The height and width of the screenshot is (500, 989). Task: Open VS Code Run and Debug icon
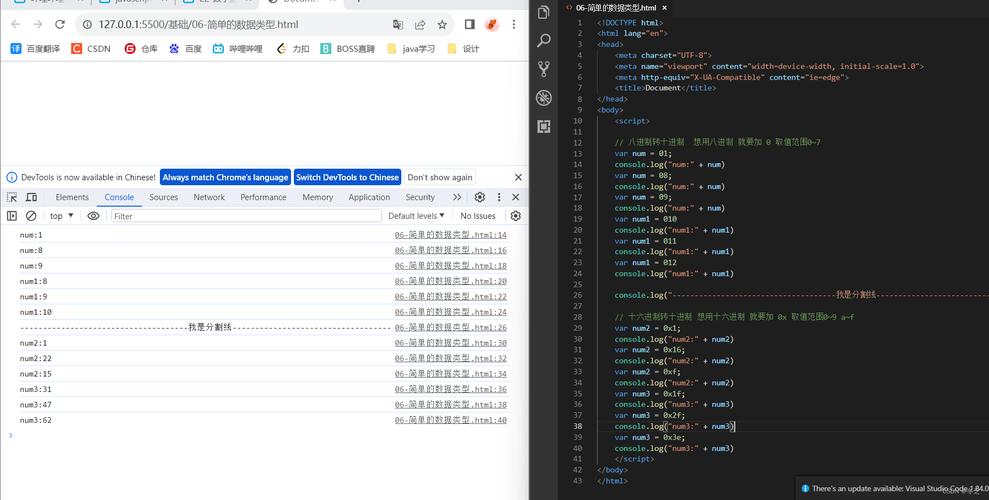tap(543, 97)
